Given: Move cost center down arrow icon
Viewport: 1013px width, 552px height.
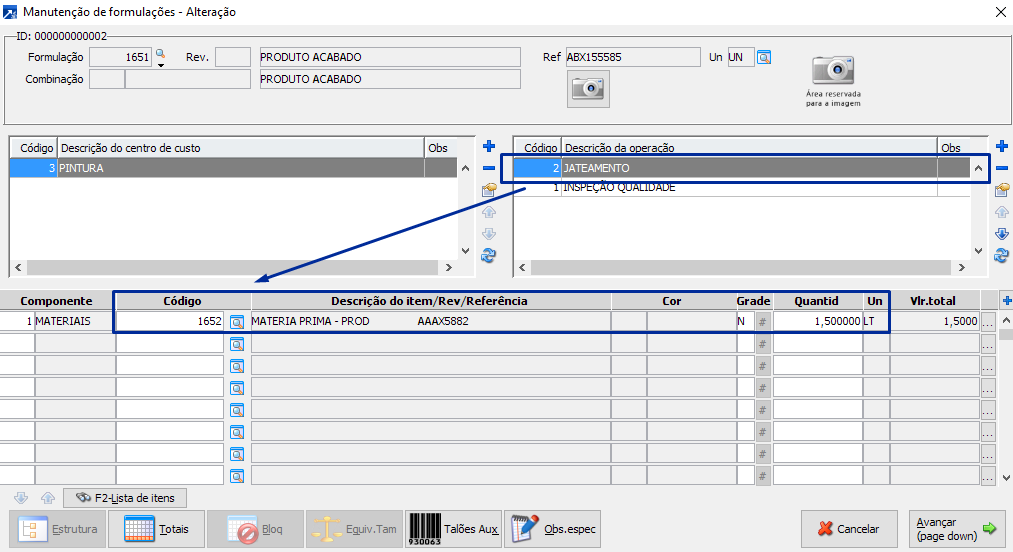Looking at the screenshot, I should click(x=489, y=233).
